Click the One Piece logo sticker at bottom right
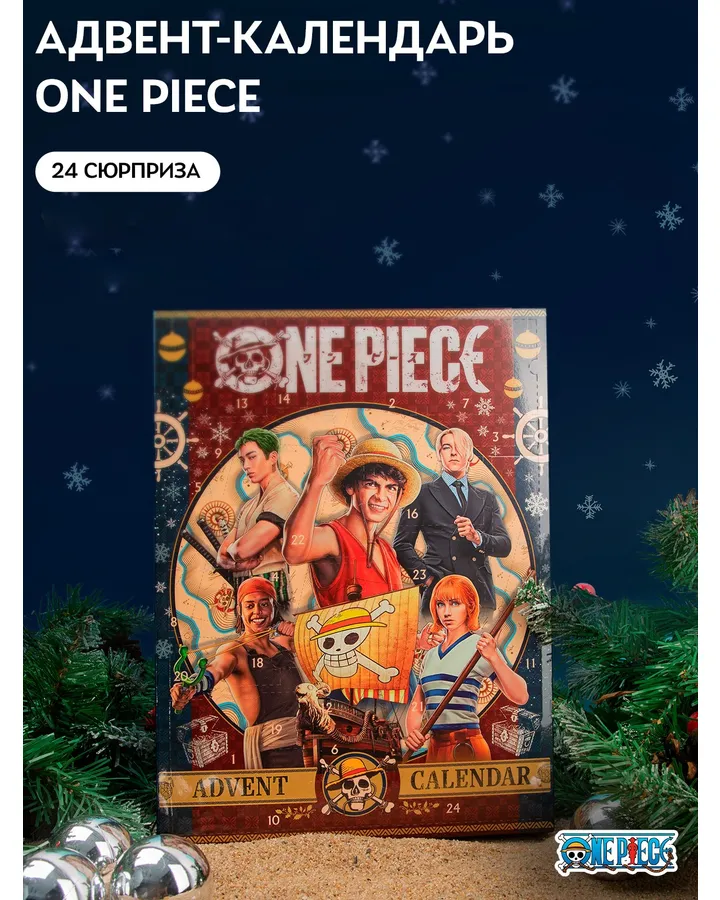 coord(617,852)
